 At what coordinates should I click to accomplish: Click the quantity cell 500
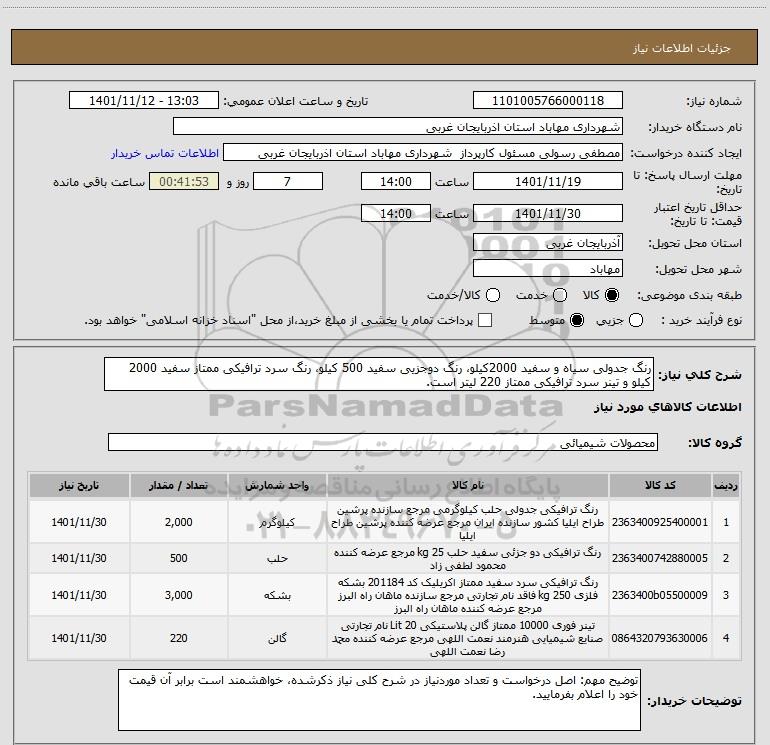(x=179, y=558)
